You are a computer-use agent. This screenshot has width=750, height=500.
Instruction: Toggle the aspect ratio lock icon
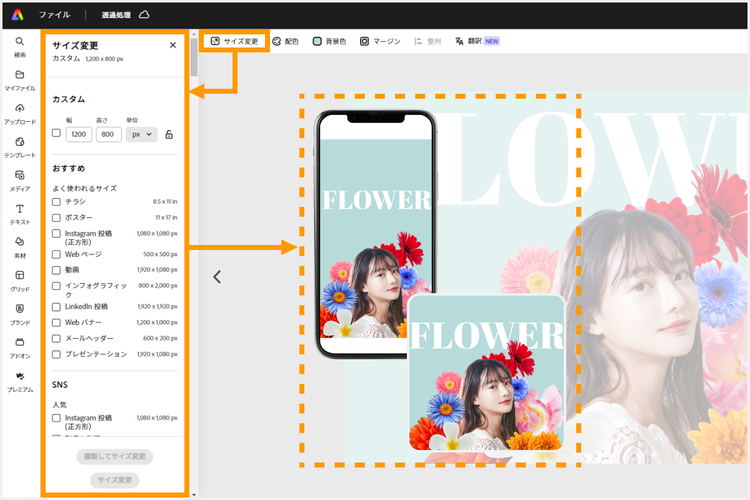click(x=169, y=134)
